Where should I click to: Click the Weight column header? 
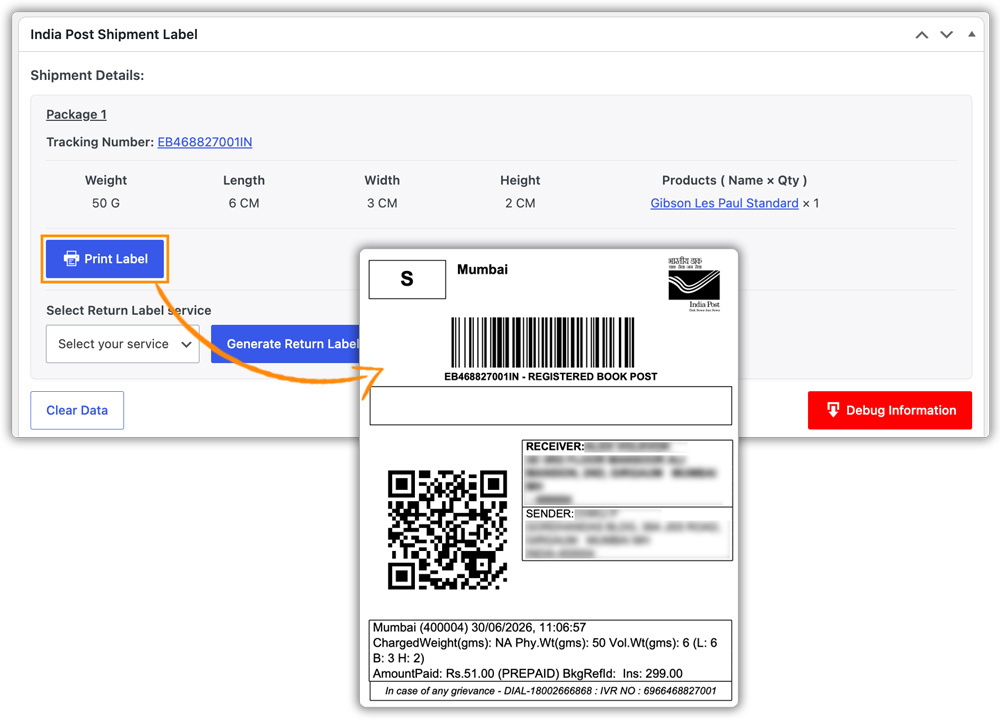(106, 180)
